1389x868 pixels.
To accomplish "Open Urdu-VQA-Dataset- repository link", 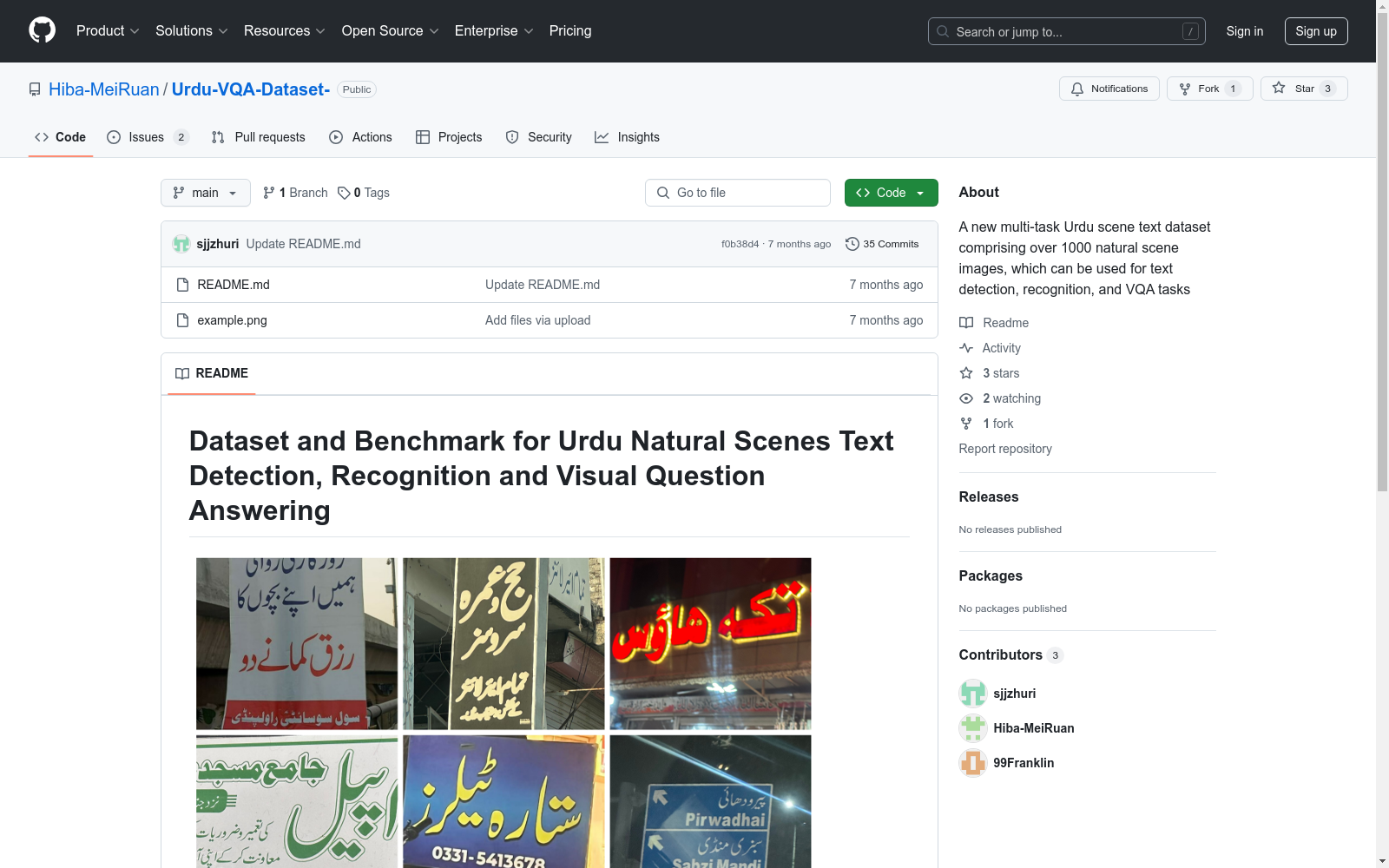I will [x=251, y=89].
